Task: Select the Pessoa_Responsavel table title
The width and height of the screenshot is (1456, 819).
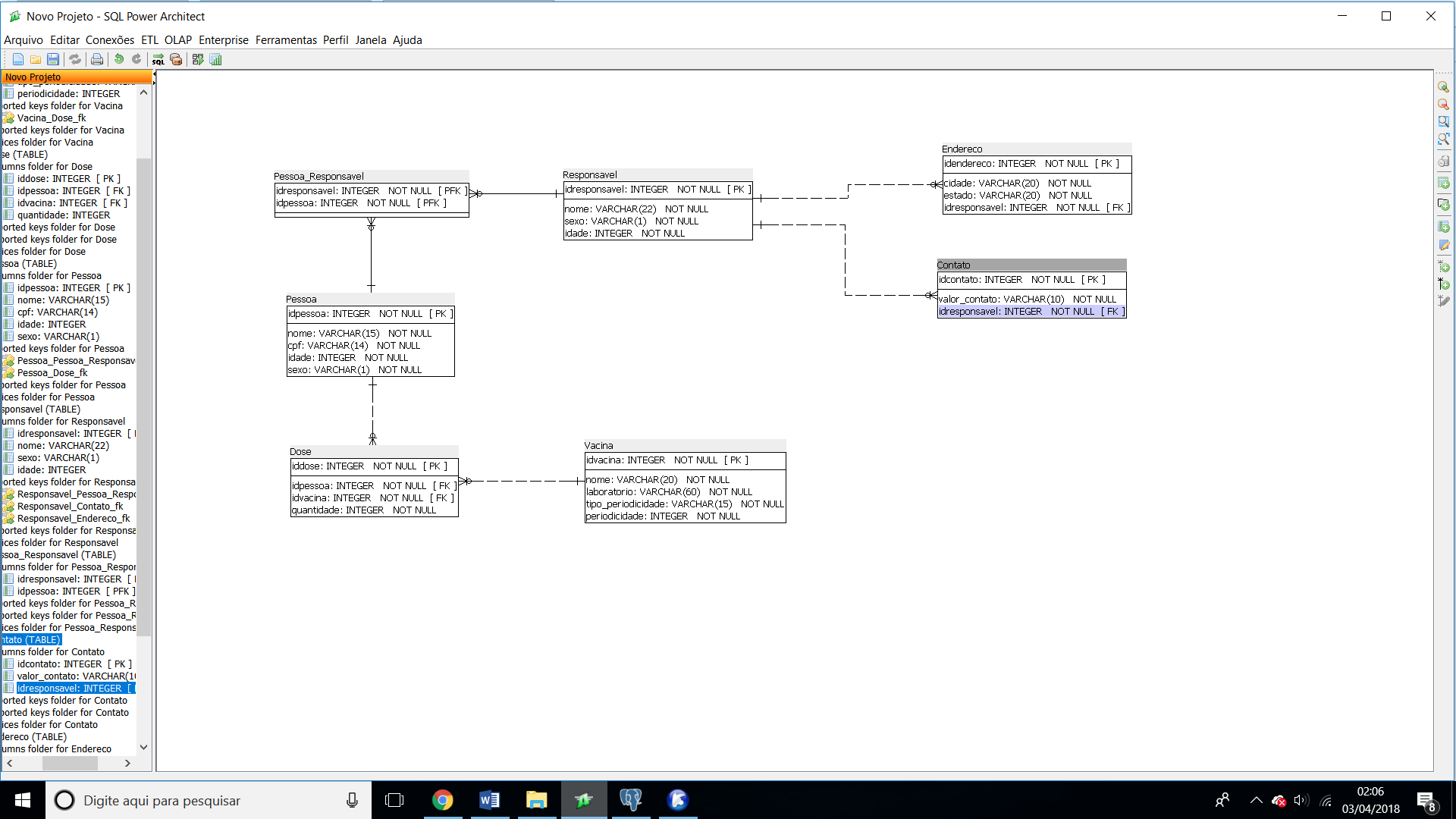Action: click(318, 176)
